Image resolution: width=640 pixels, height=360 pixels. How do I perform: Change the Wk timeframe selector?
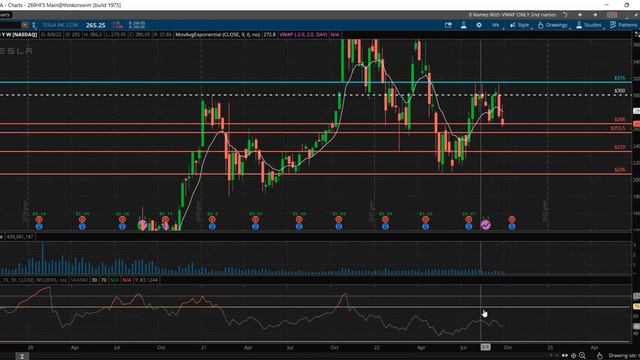click(x=496, y=25)
